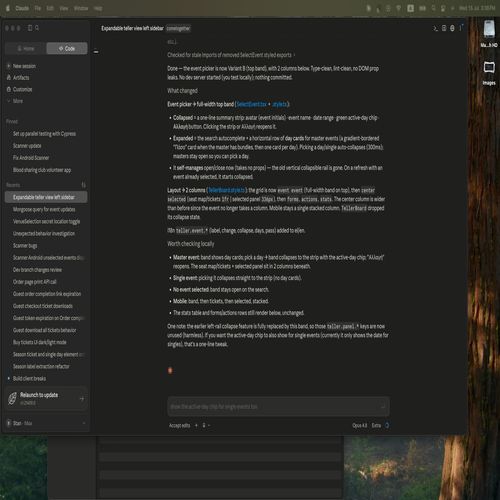Open the Window menu in the menu bar
Viewport: 500px width, 500px height.
click(x=81, y=8)
